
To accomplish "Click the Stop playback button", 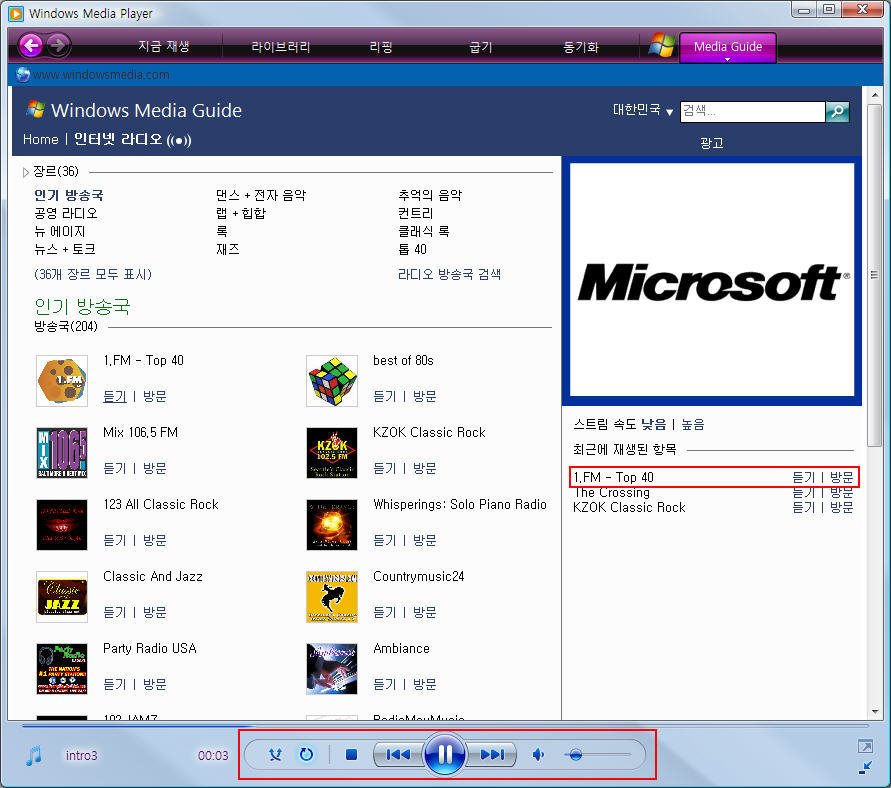I will pyautogui.click(x=351, y=755).
